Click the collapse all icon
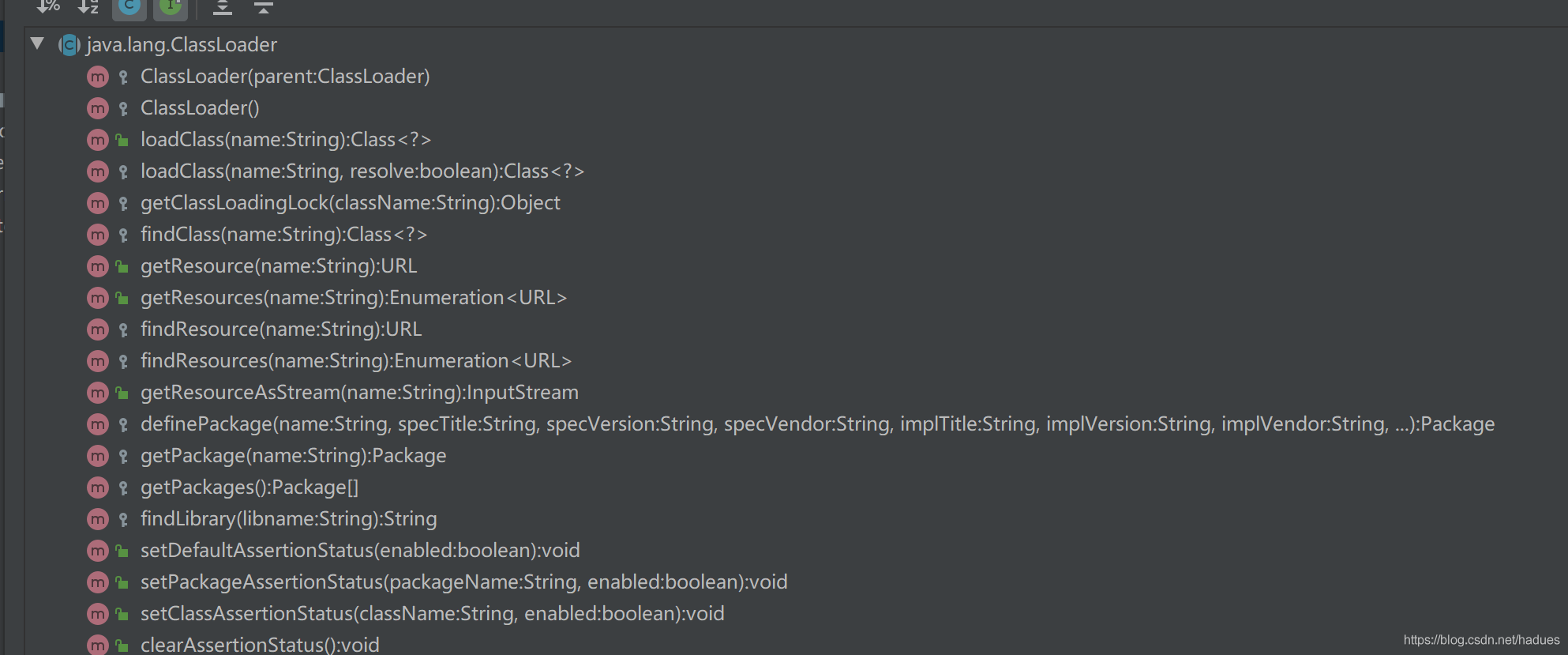This screenshot has height=655, width=1568. pos(264,8)
